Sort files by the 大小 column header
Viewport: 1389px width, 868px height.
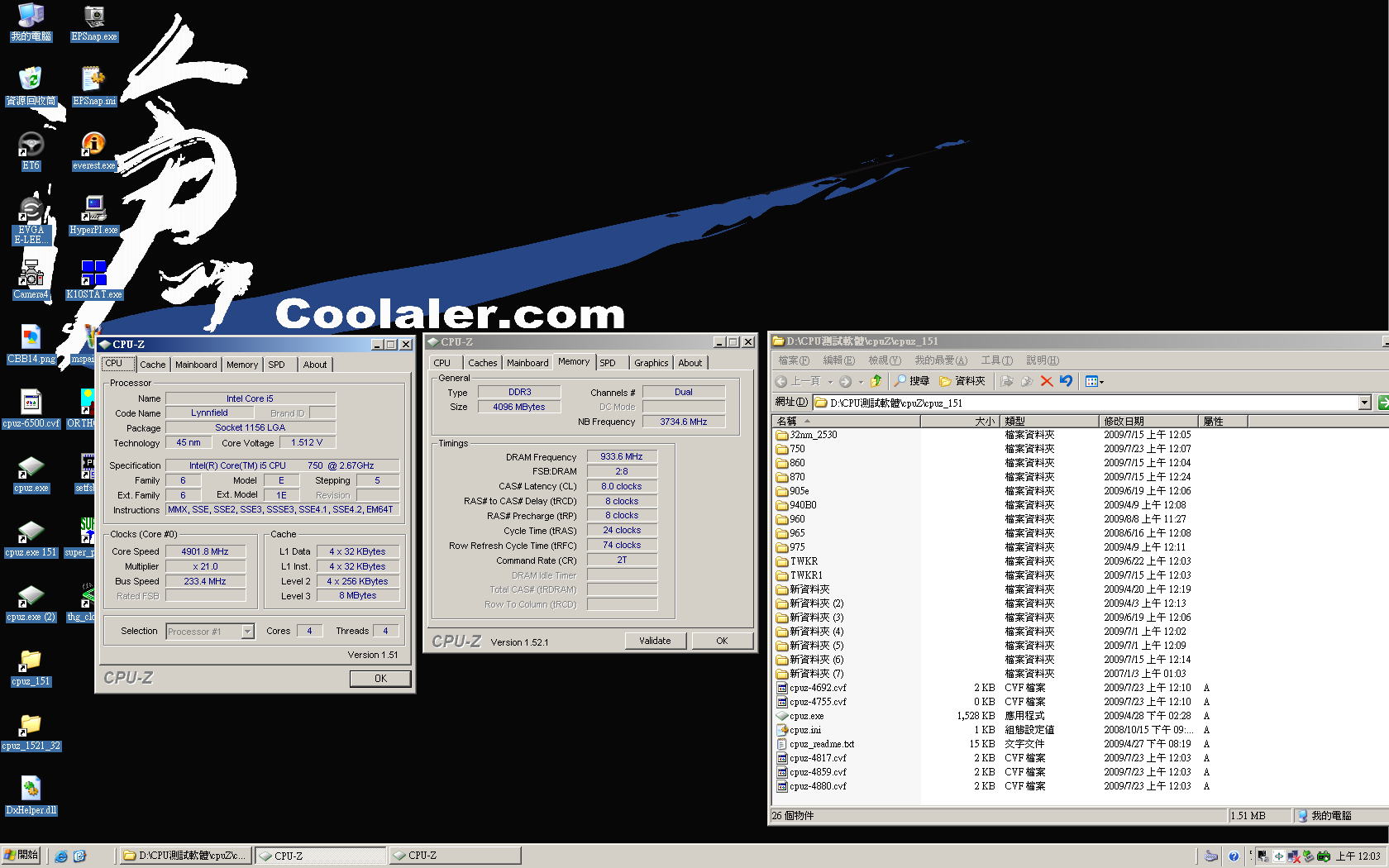tap(960, 422)
